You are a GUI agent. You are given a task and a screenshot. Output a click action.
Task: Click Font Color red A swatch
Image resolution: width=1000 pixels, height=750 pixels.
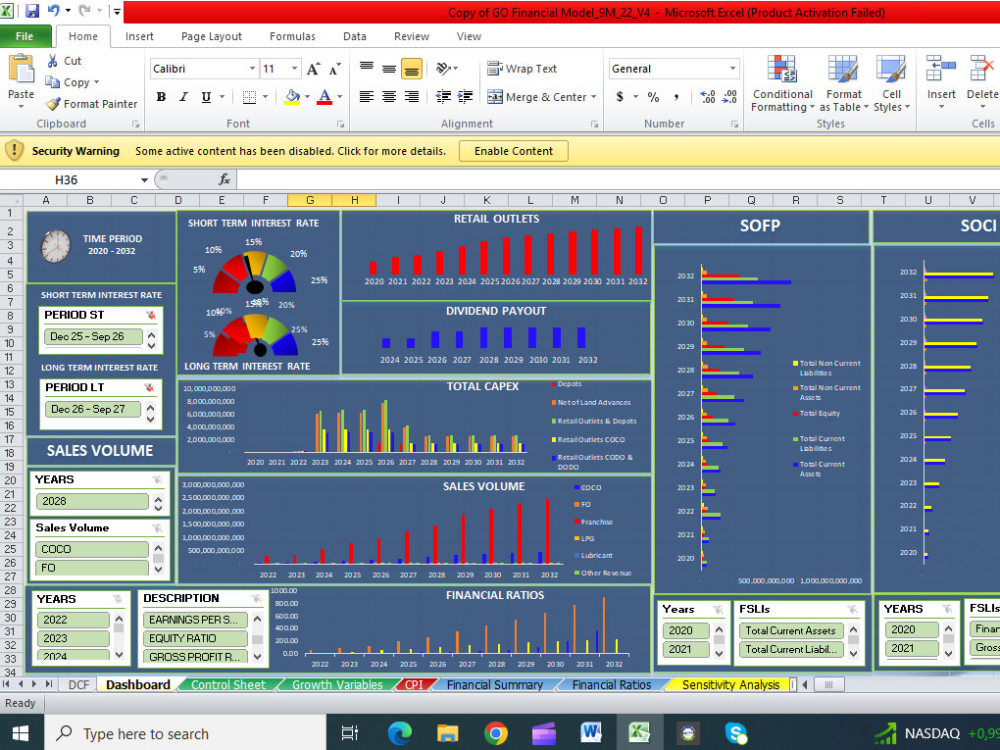tap(324, 97)
